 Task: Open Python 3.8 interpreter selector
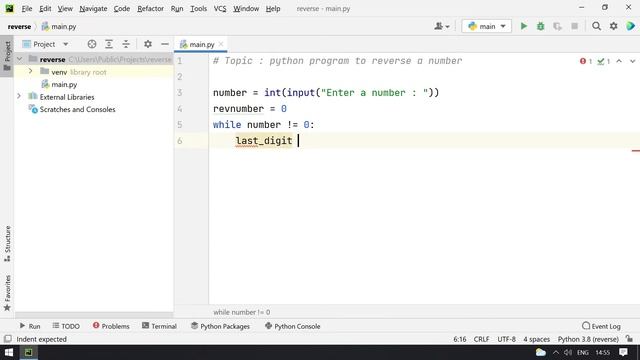tap(588, 339)
